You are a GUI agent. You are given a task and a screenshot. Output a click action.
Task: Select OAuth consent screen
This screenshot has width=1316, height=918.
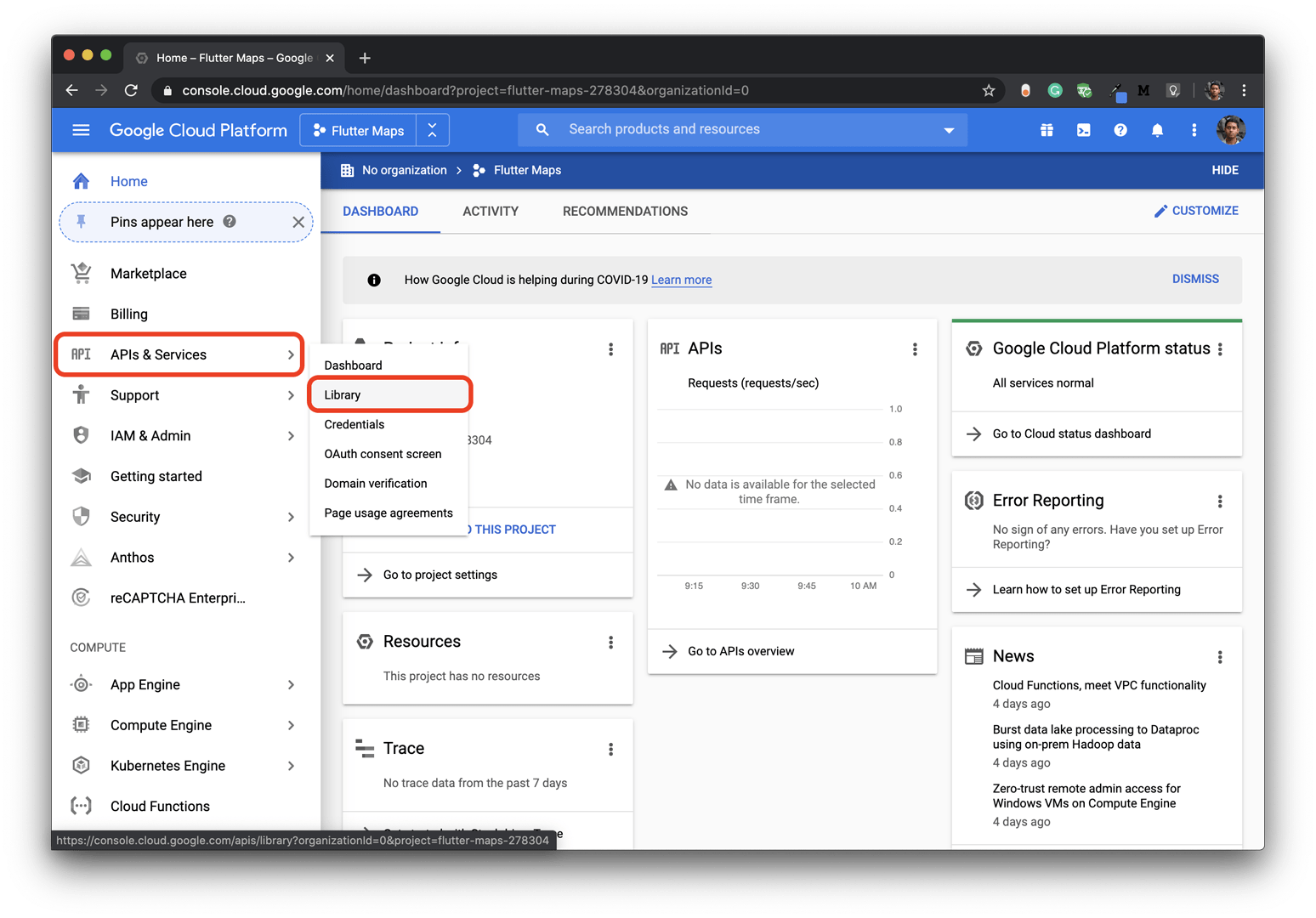[x=389, y=454]
